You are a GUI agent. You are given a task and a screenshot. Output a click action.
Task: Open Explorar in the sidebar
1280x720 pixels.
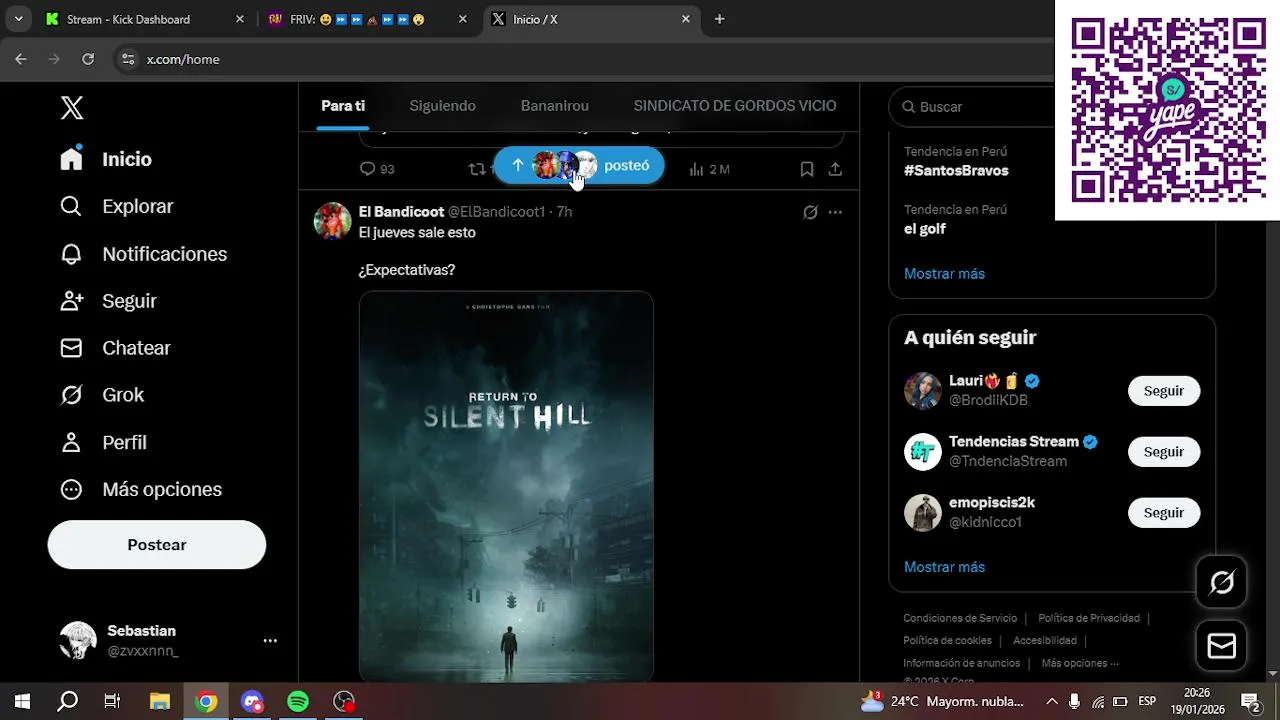tap(116, 206)
